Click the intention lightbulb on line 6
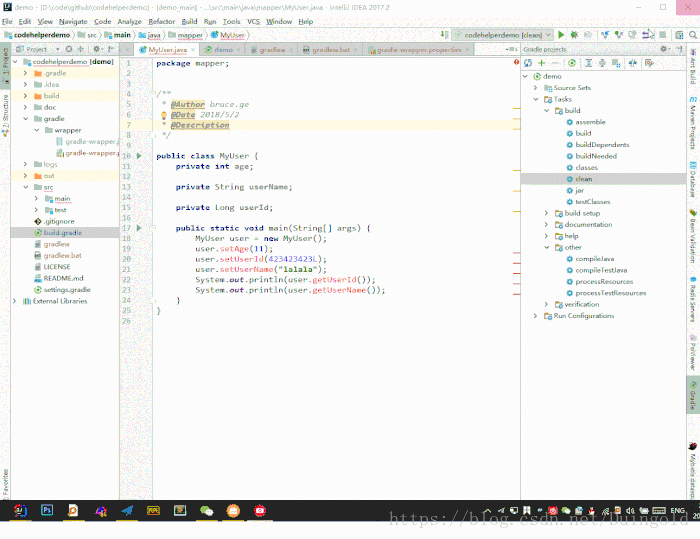 pyautogui.click(x=164, y=115)
